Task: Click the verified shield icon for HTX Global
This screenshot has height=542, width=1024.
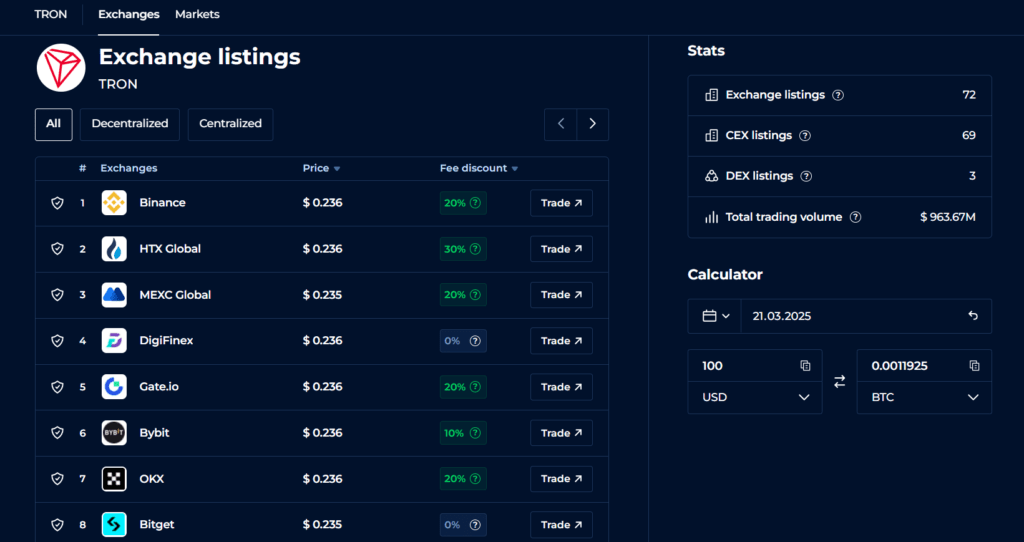Action: (57, 249)
